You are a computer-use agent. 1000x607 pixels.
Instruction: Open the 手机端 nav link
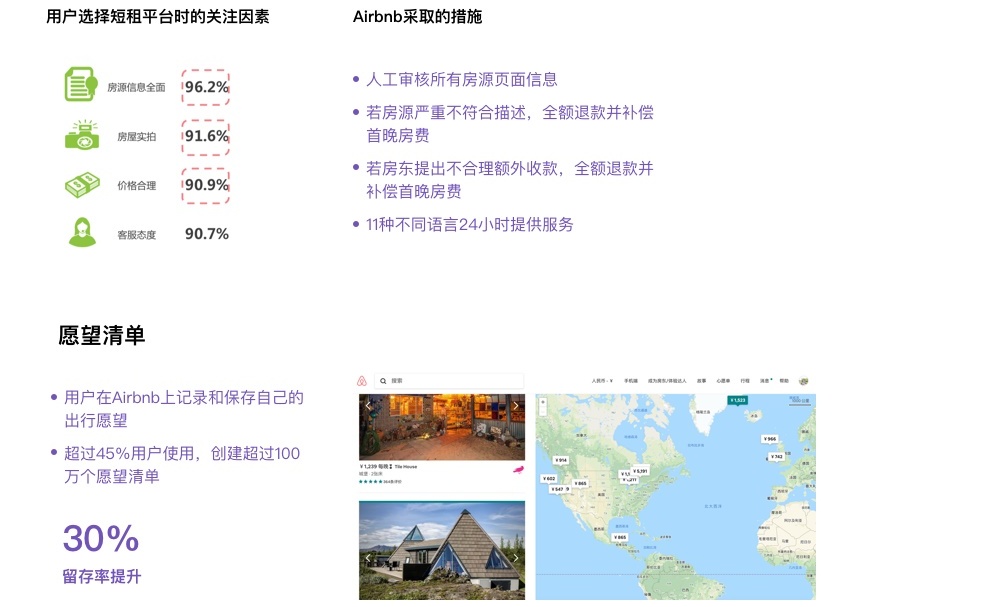[630, 381]
